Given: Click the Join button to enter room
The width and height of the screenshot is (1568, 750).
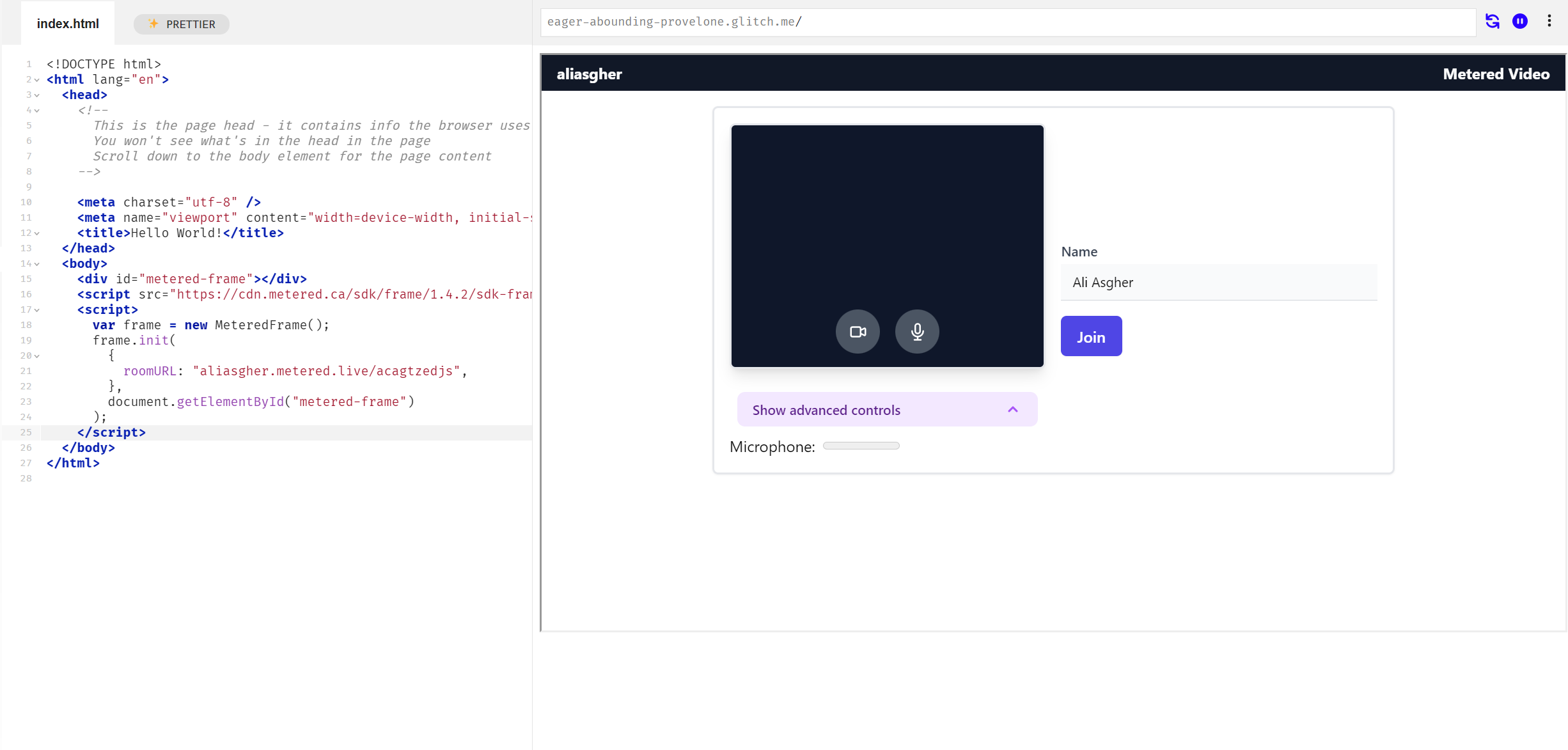Looking at the screenshot, I should [1091, 336].
